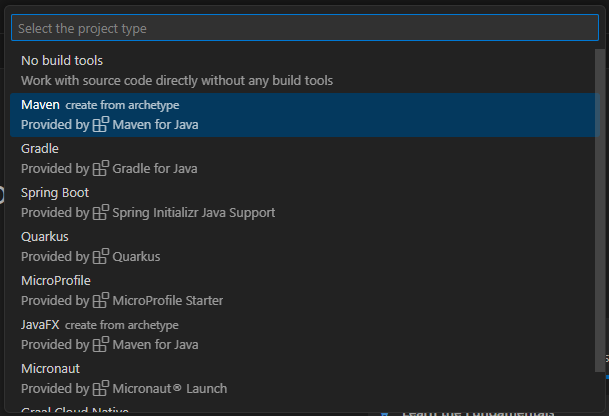Click extension icon beside 'Gradle for Java'
This screenshot has width=609, height=416.
point(100,169)
